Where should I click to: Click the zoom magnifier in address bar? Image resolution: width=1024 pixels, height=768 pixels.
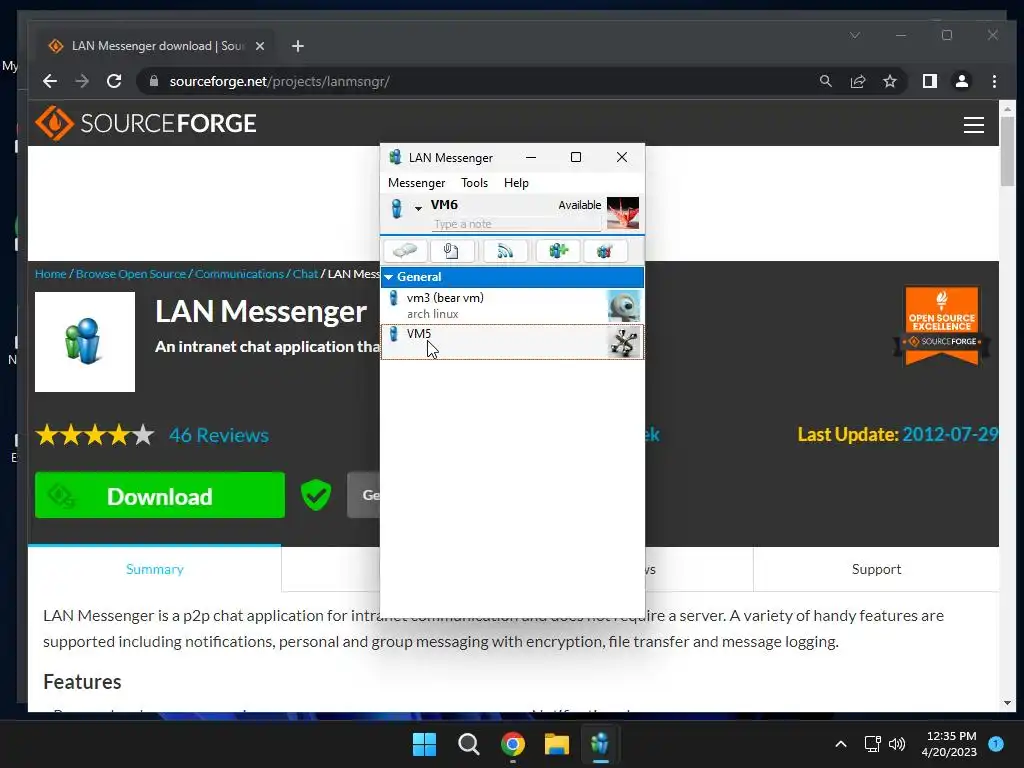click(x=826, y=81)
